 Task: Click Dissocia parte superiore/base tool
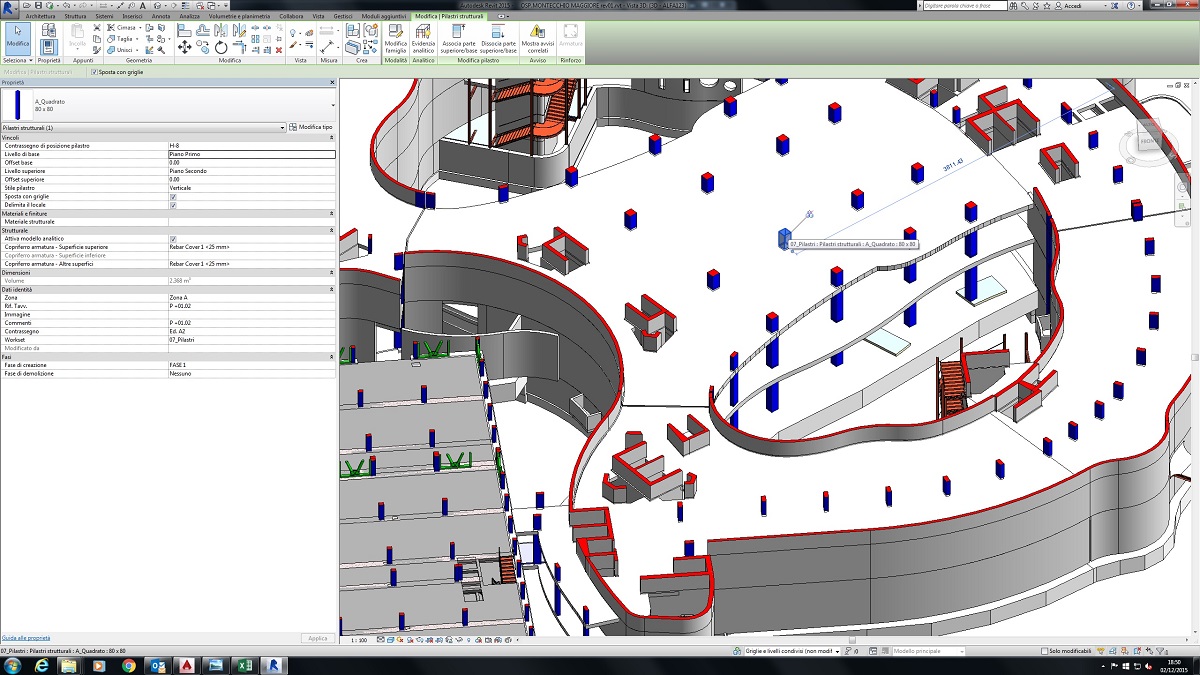(x=498, y=36)
